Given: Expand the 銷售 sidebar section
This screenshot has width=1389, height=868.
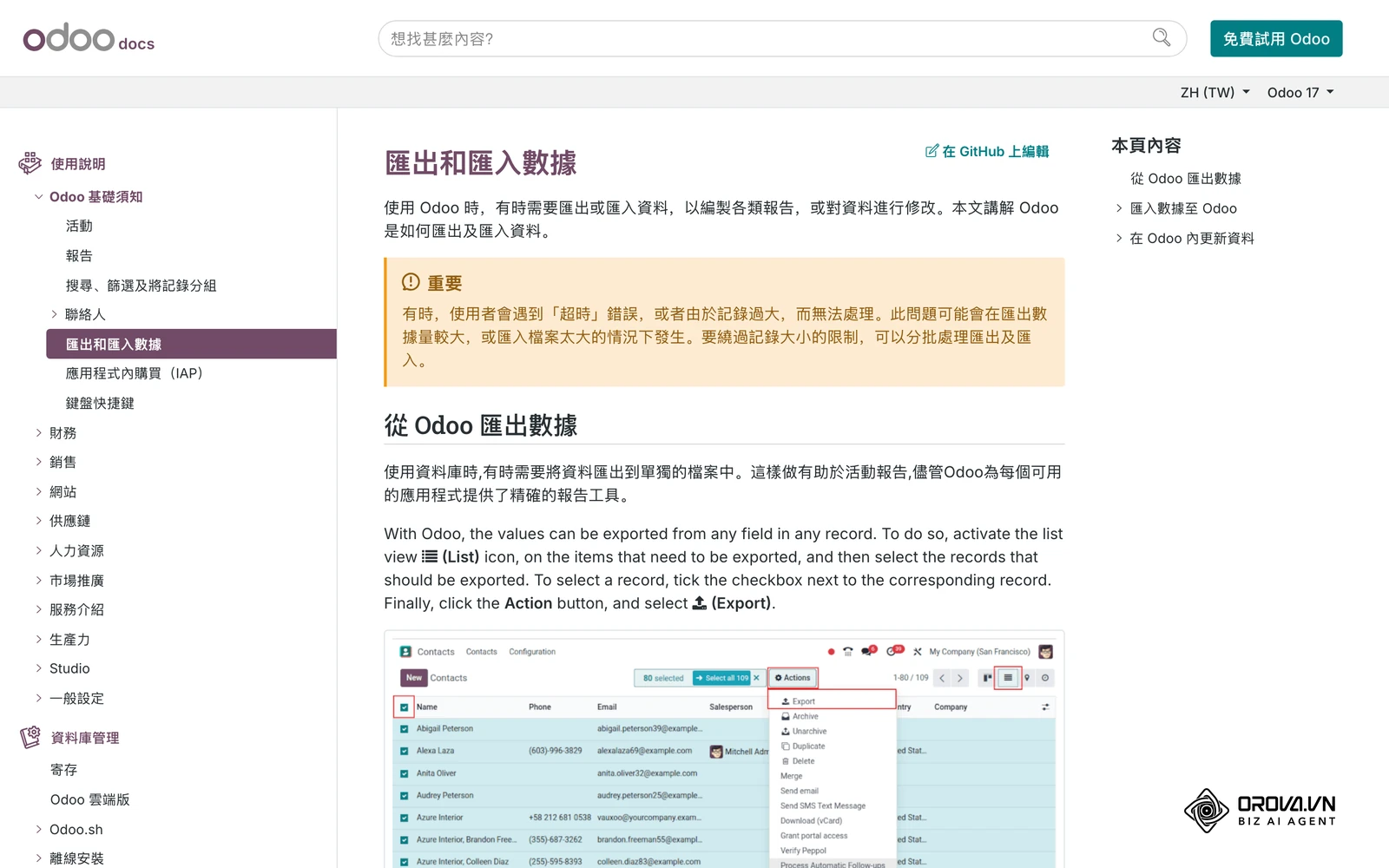Looking at the screenshot, I should click(38, 462).
